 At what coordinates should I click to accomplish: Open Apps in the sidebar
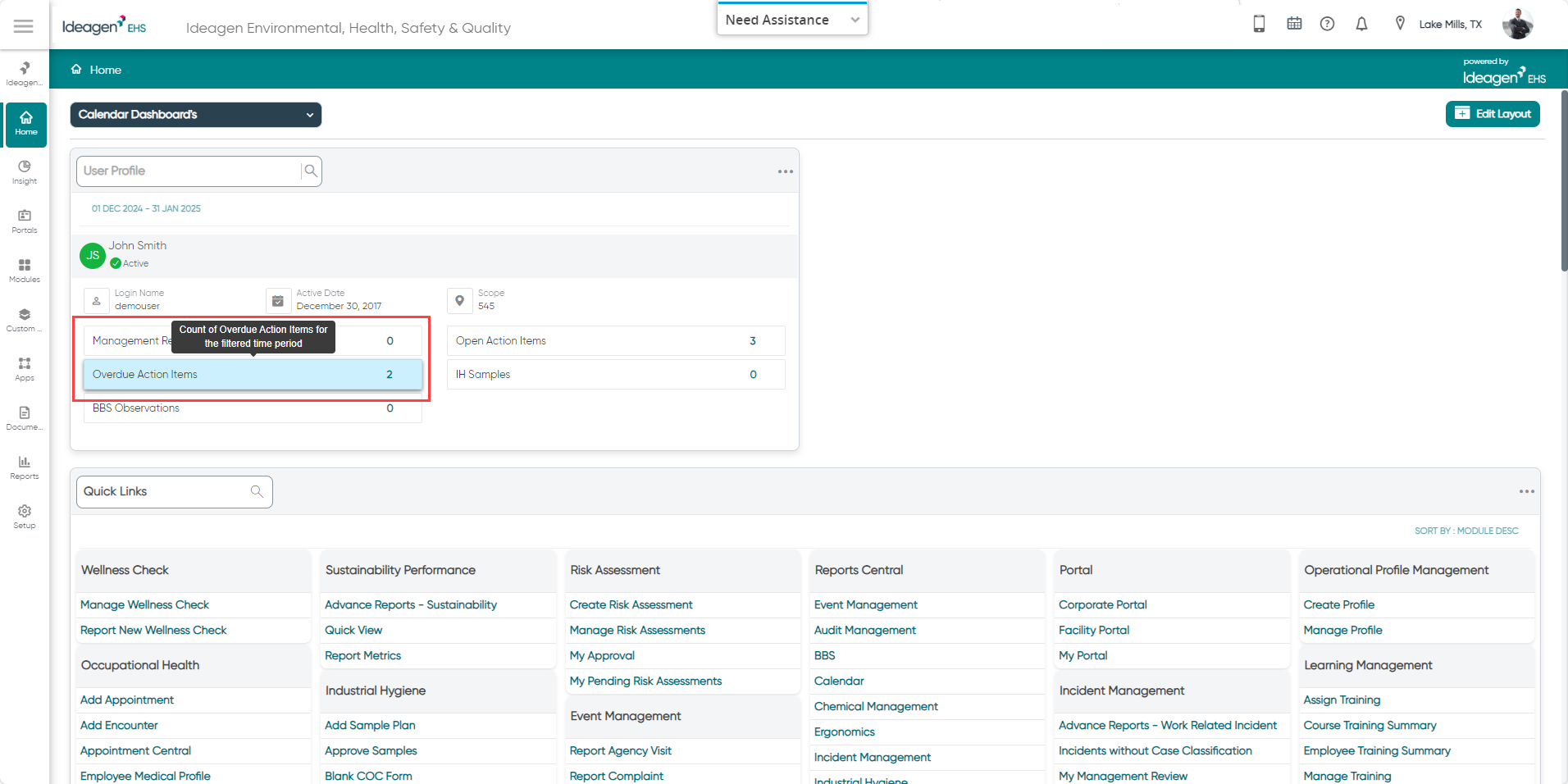pos(25,369)
